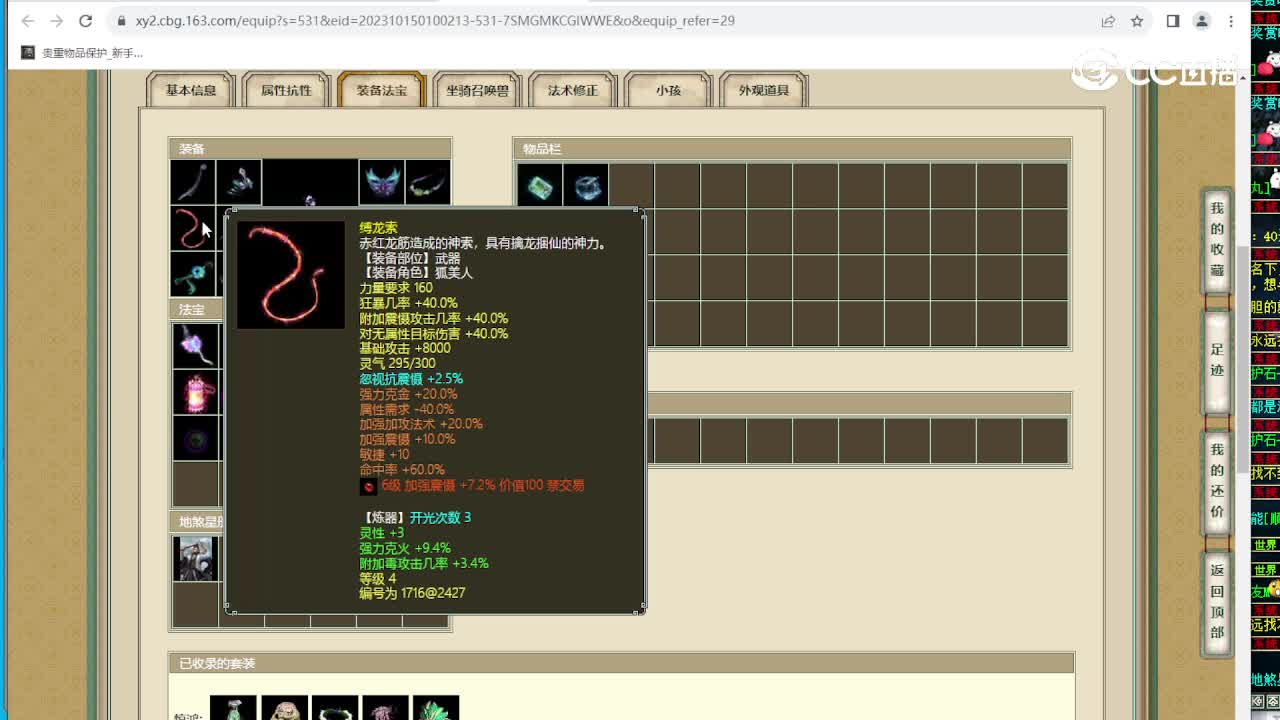Switch to the 外观道具 tab
Viewport: 1280px width, 720px height.
pyautogui.click(x=764, y=90)
